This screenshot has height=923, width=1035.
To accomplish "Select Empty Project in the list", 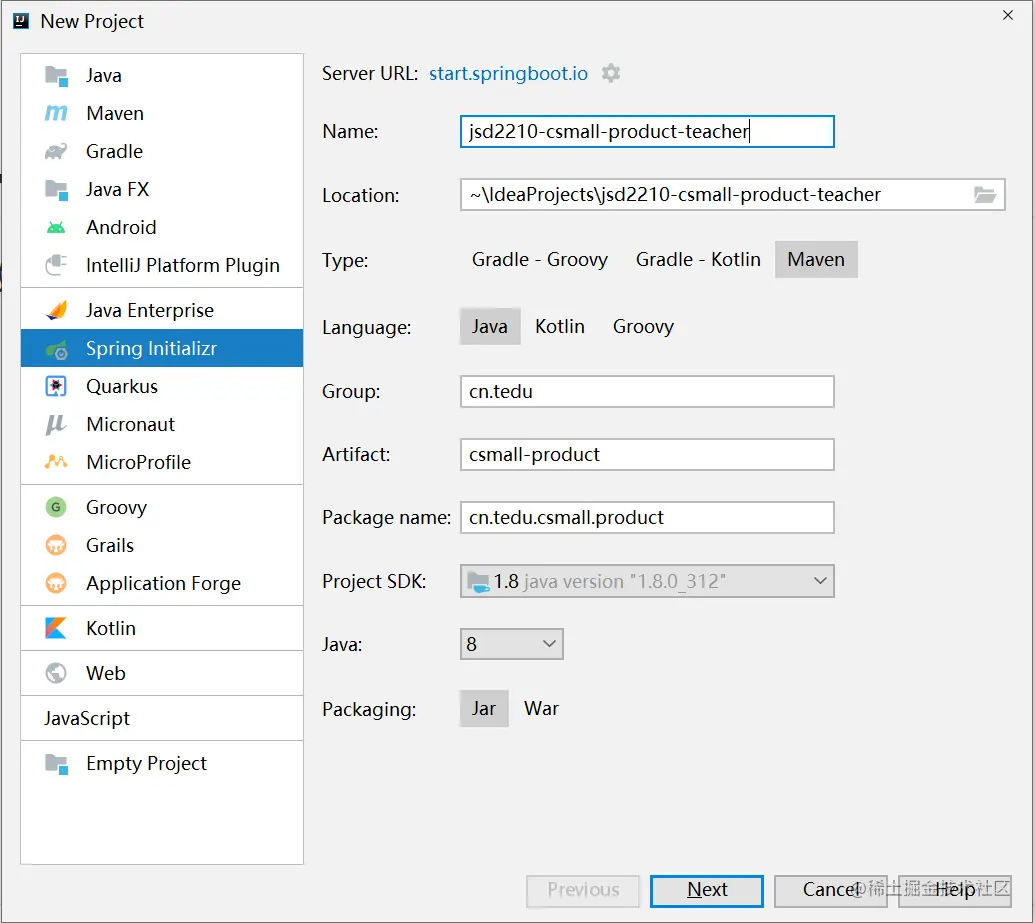I will click(162, 764).
